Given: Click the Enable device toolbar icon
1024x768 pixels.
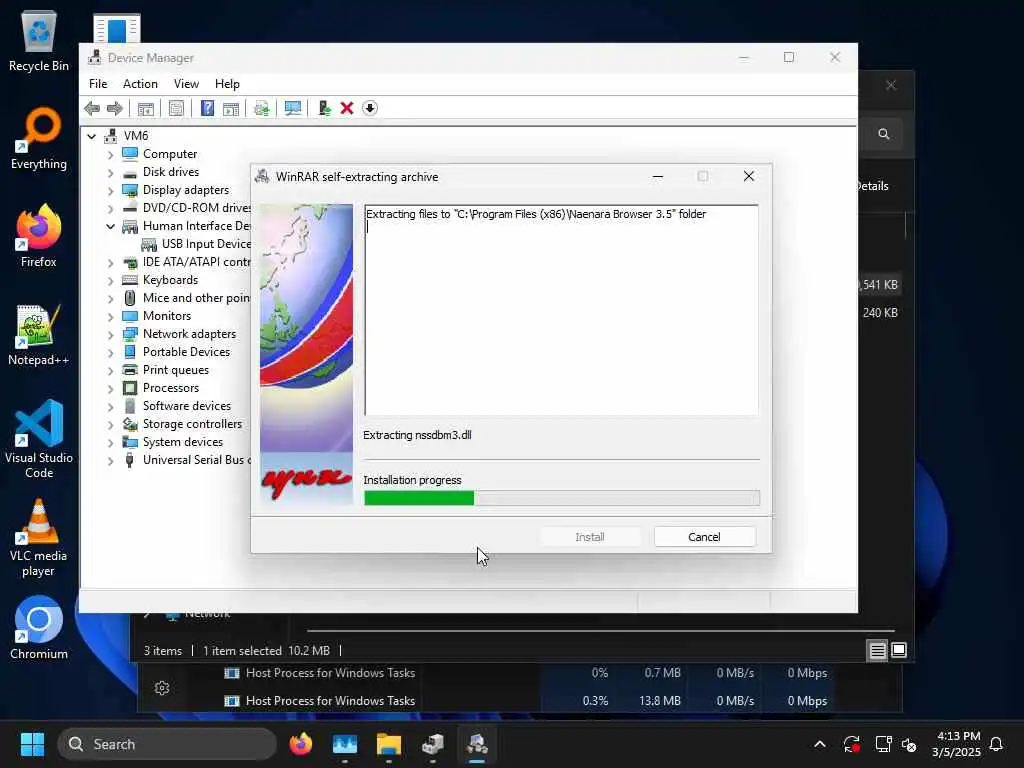Looking at the screenshot, I should point(324,108).
